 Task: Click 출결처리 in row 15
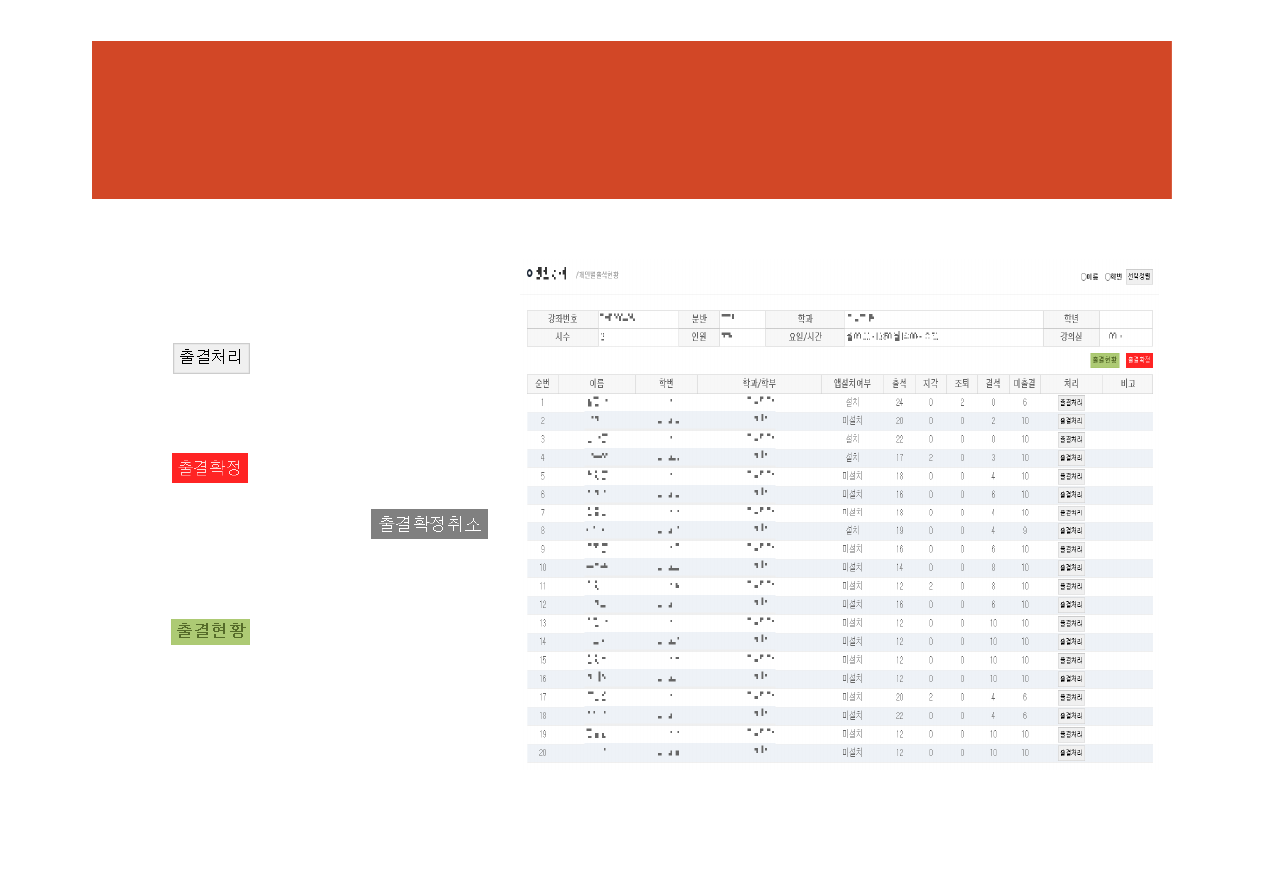(1071, 660)
